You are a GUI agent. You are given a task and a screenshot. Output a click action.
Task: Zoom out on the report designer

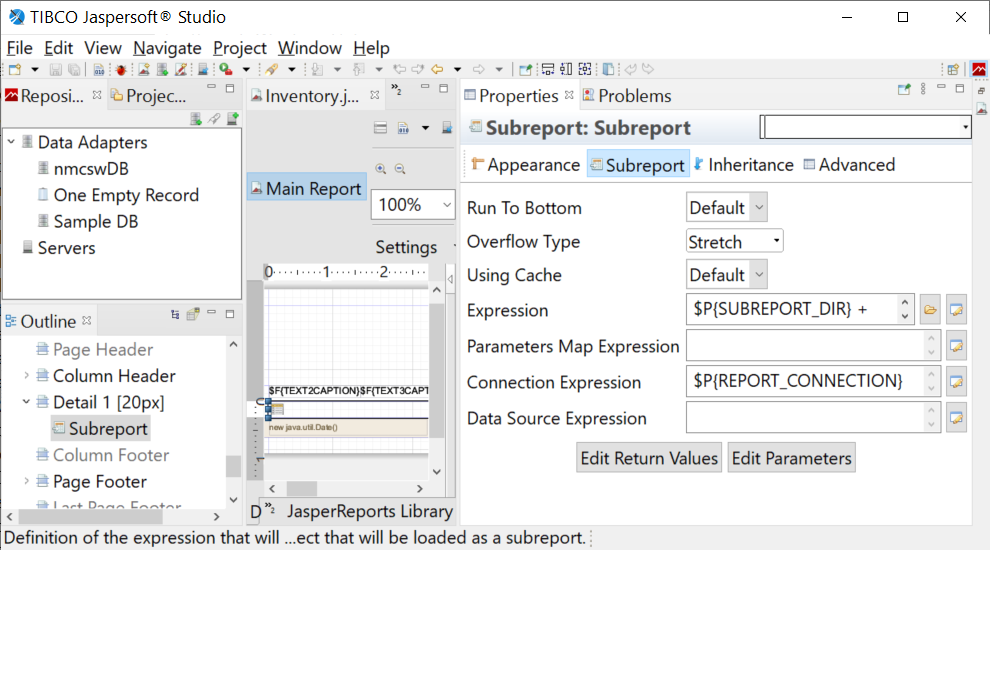click(400, 169)
